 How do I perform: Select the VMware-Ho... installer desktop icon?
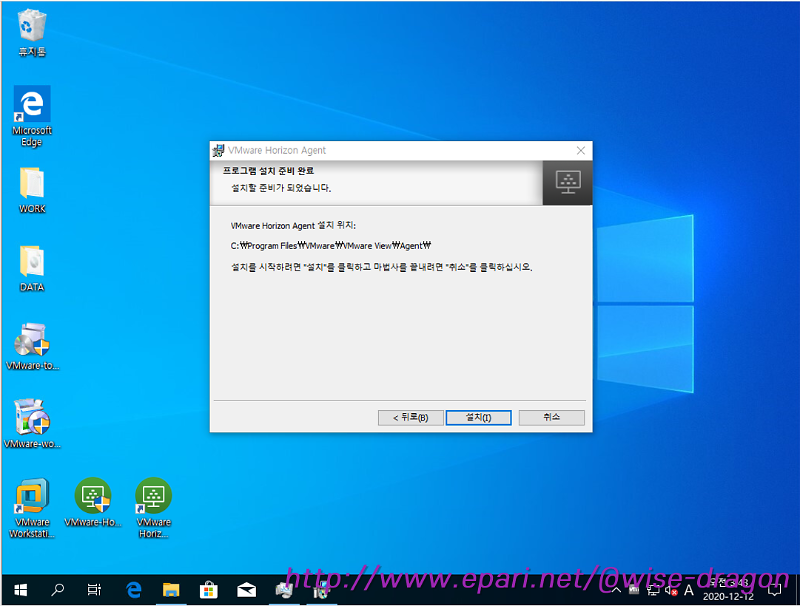coord(93,503)
